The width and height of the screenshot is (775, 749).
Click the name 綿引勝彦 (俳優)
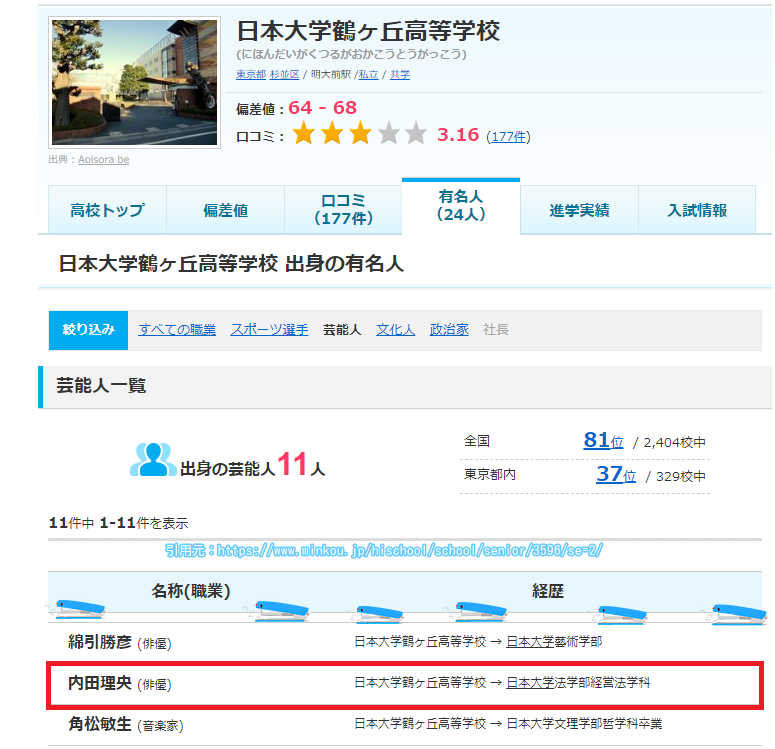(x=120, y=642)
